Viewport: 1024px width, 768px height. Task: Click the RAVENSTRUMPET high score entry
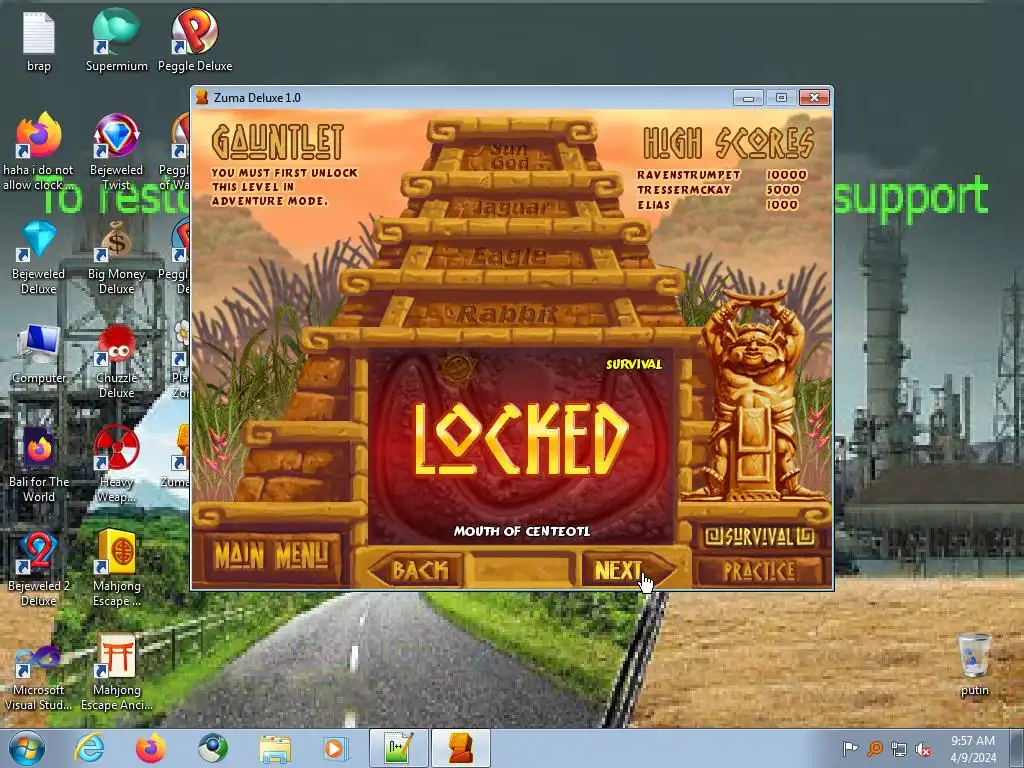click(x=722, y=175)
